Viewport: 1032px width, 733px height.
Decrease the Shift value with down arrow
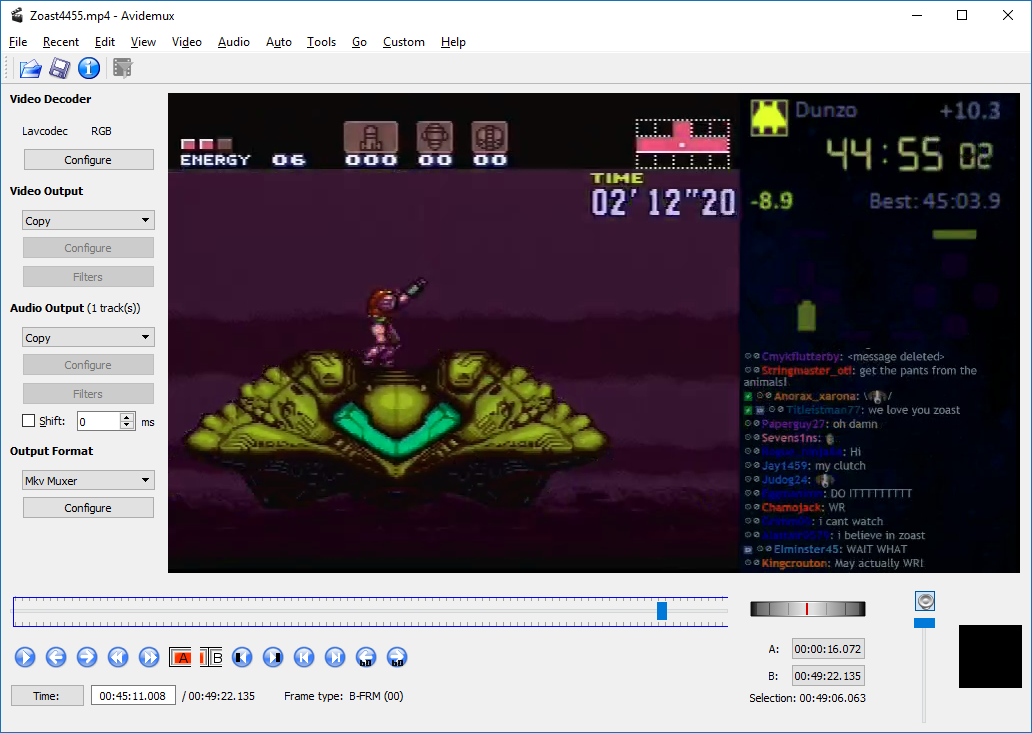127,426
